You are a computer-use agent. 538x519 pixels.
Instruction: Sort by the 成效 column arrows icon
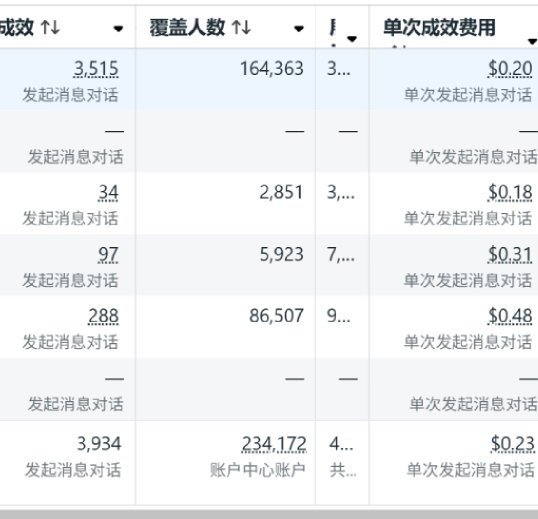tap(50, 27)
